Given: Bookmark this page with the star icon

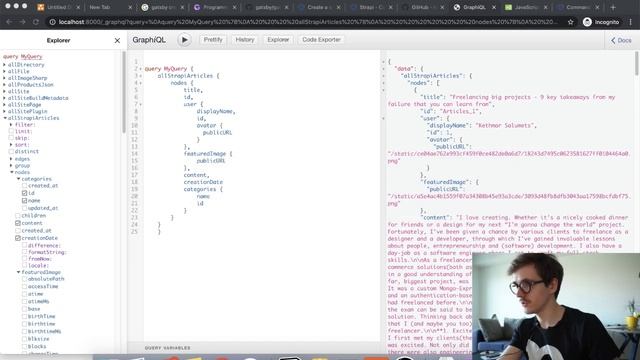Looking at the screenshot, I should (571, 22).
